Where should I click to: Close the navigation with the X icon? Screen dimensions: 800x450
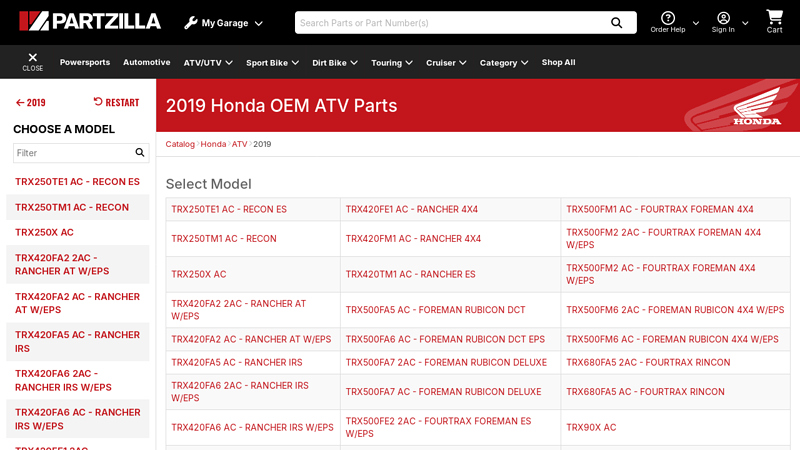(33, 57)
